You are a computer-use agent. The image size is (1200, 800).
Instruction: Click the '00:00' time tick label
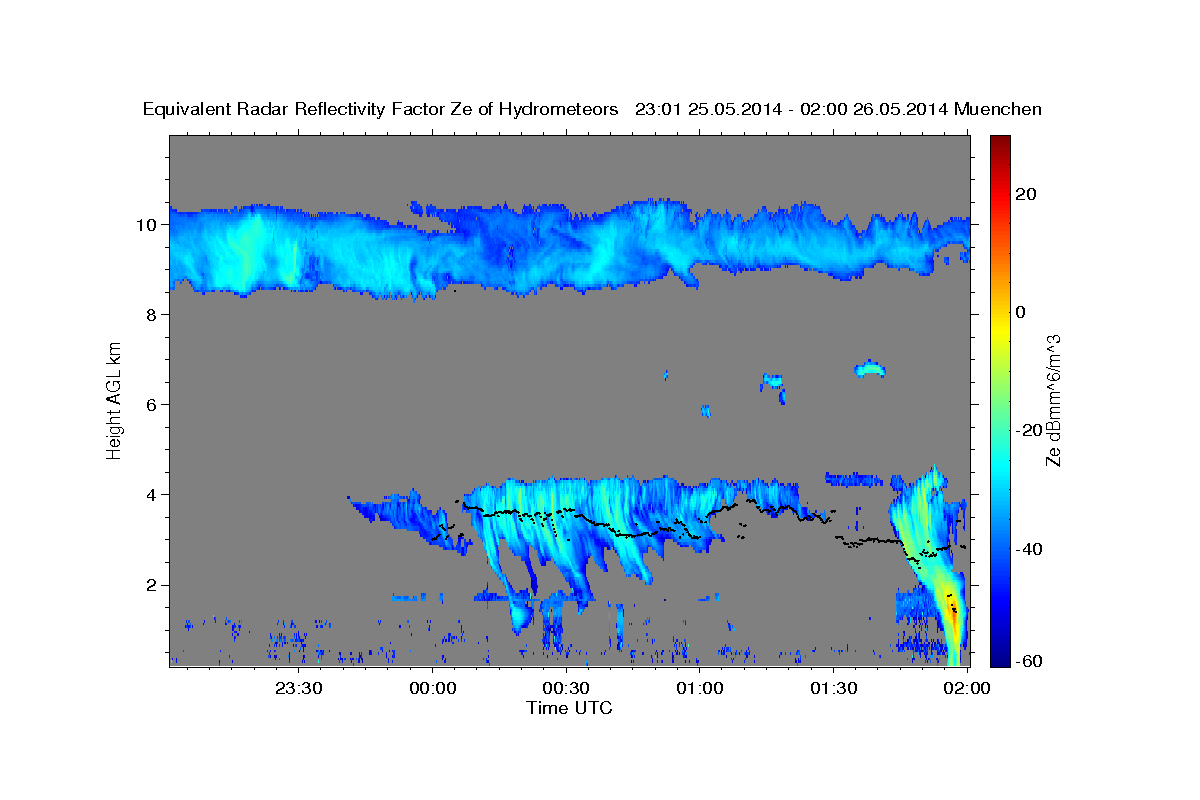pos(433,688)
